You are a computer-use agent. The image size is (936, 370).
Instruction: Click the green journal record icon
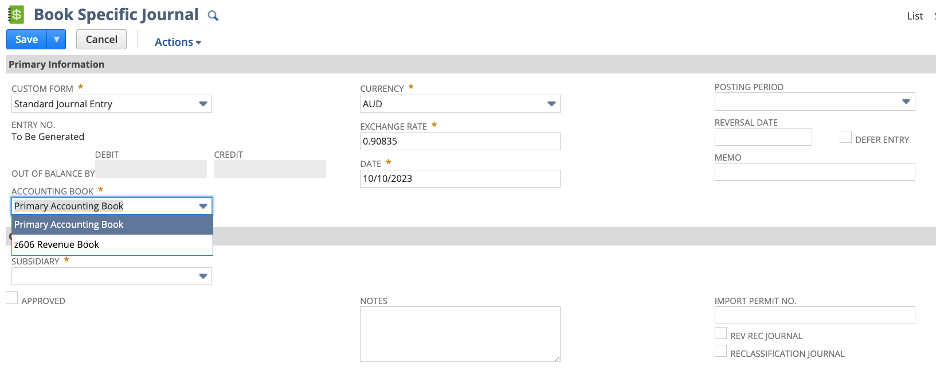click(x=16, y=14)
